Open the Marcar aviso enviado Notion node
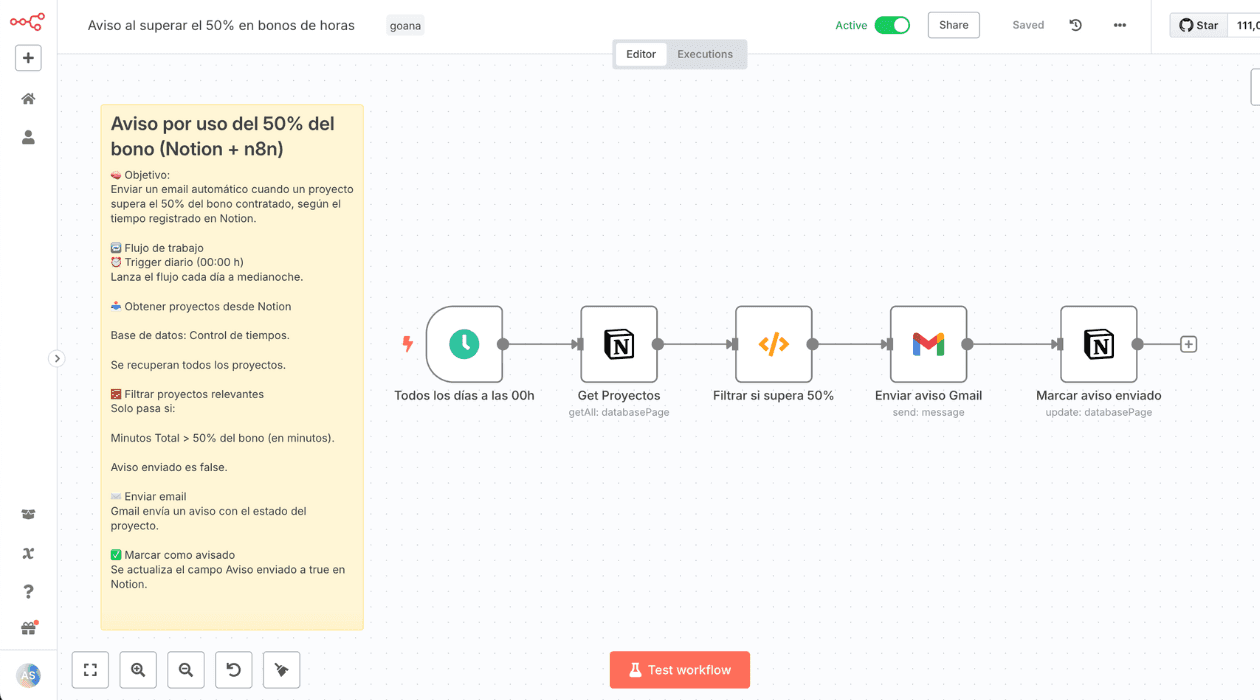Screen dimensions: 1260x700 click(1098, 344)
